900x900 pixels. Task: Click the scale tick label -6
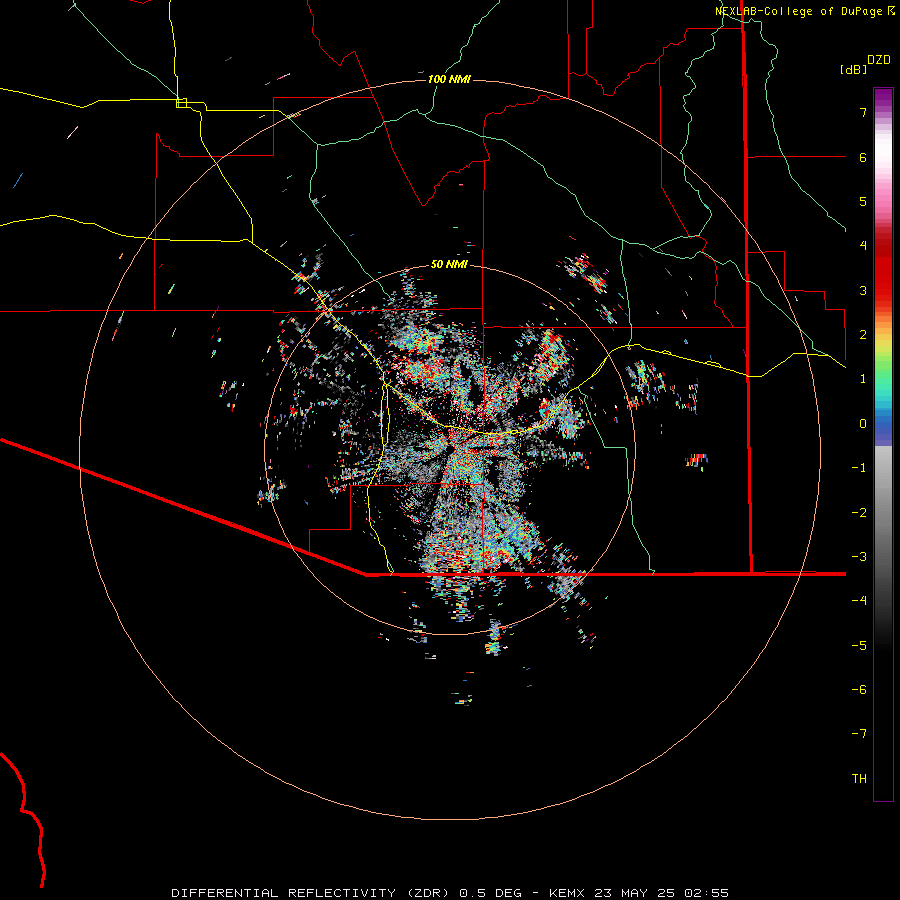859,690
